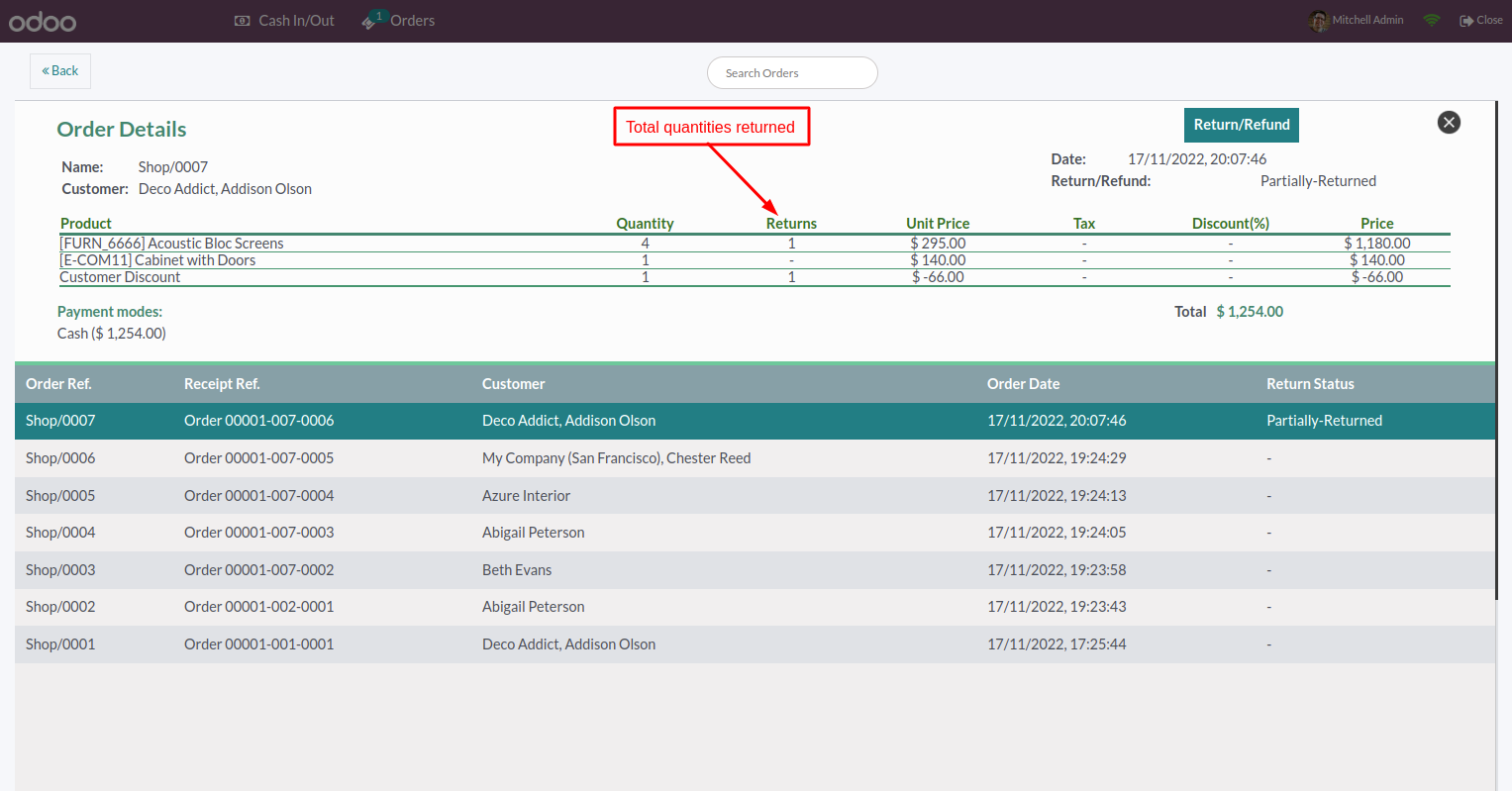Click receipt Order 00001-007-0004
Screen dimensions: 1512x791
(258, 496)
